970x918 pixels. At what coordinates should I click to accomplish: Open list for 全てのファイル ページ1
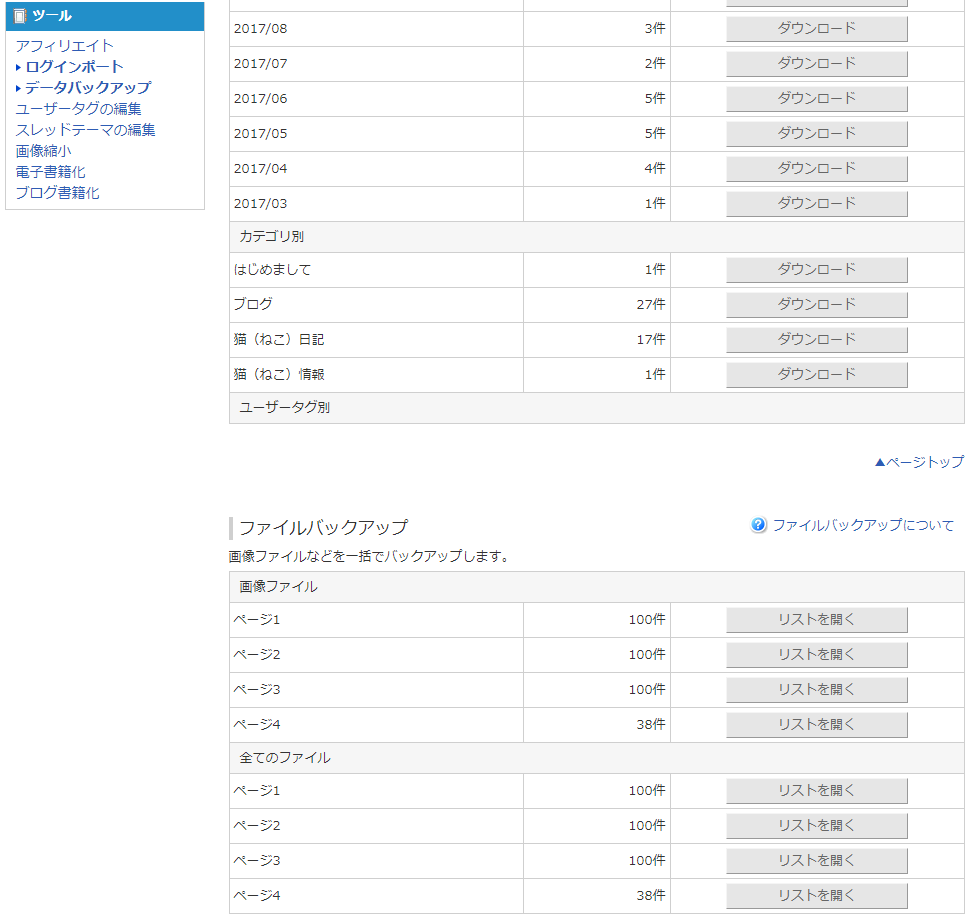tap(817, 791)
